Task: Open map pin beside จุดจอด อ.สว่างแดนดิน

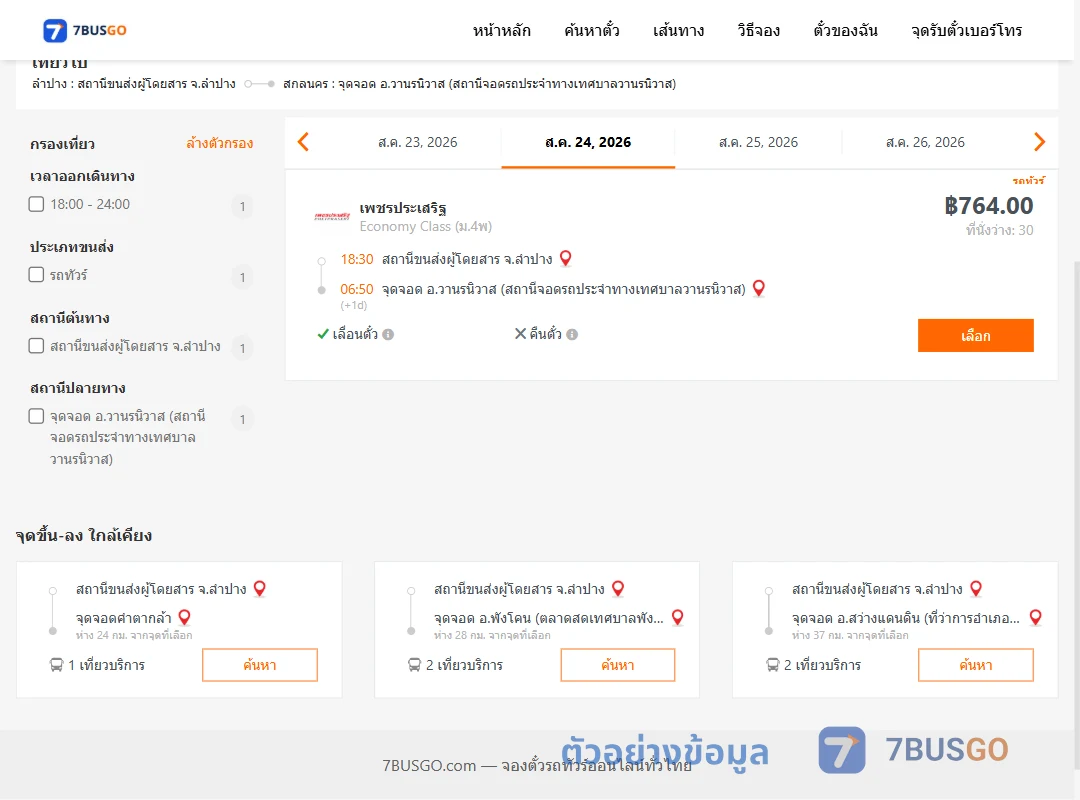Action: [1035, 617]
